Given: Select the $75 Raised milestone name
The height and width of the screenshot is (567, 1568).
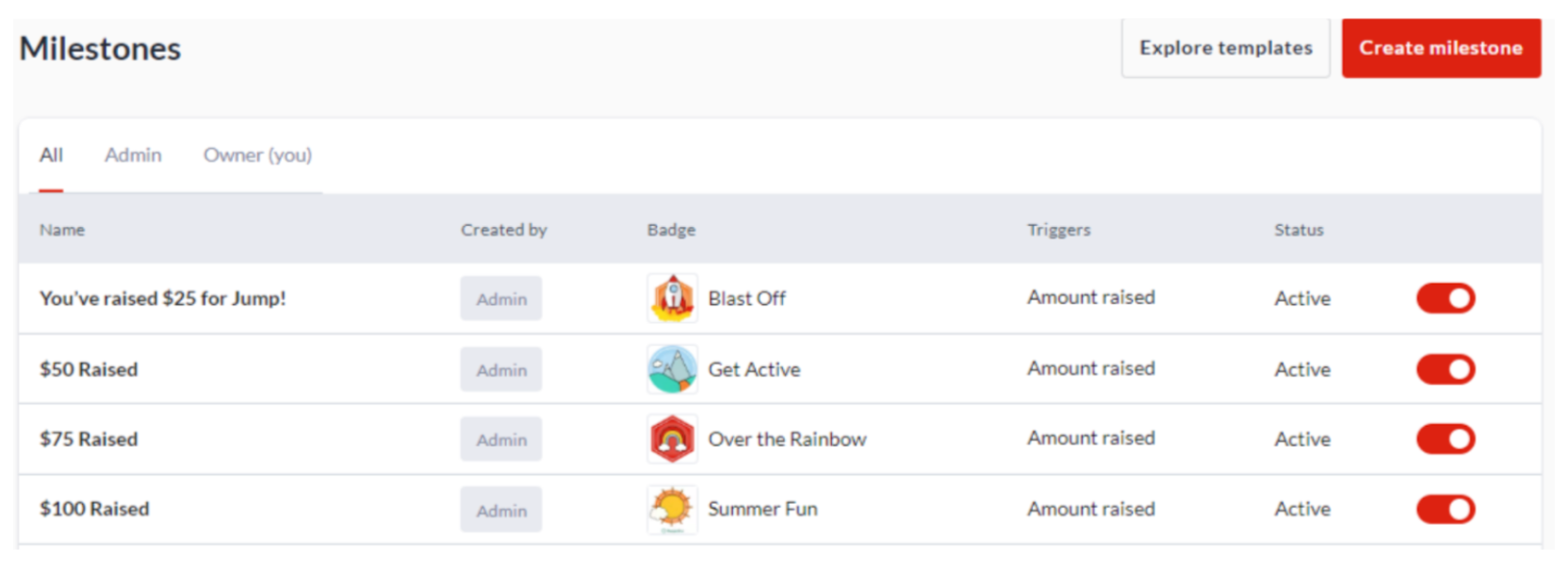Looking at the screenshot, I should pyautogui.click(x=89, y=439).
